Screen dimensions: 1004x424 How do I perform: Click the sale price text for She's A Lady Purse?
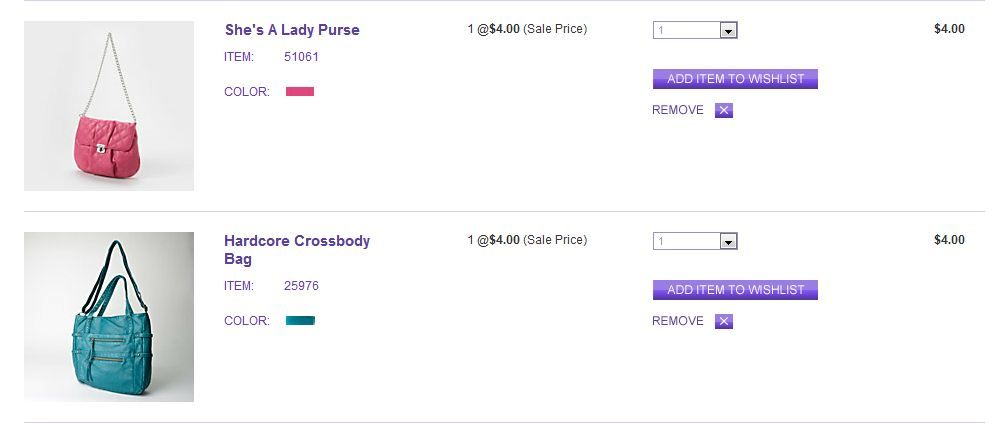pos(527,29)
